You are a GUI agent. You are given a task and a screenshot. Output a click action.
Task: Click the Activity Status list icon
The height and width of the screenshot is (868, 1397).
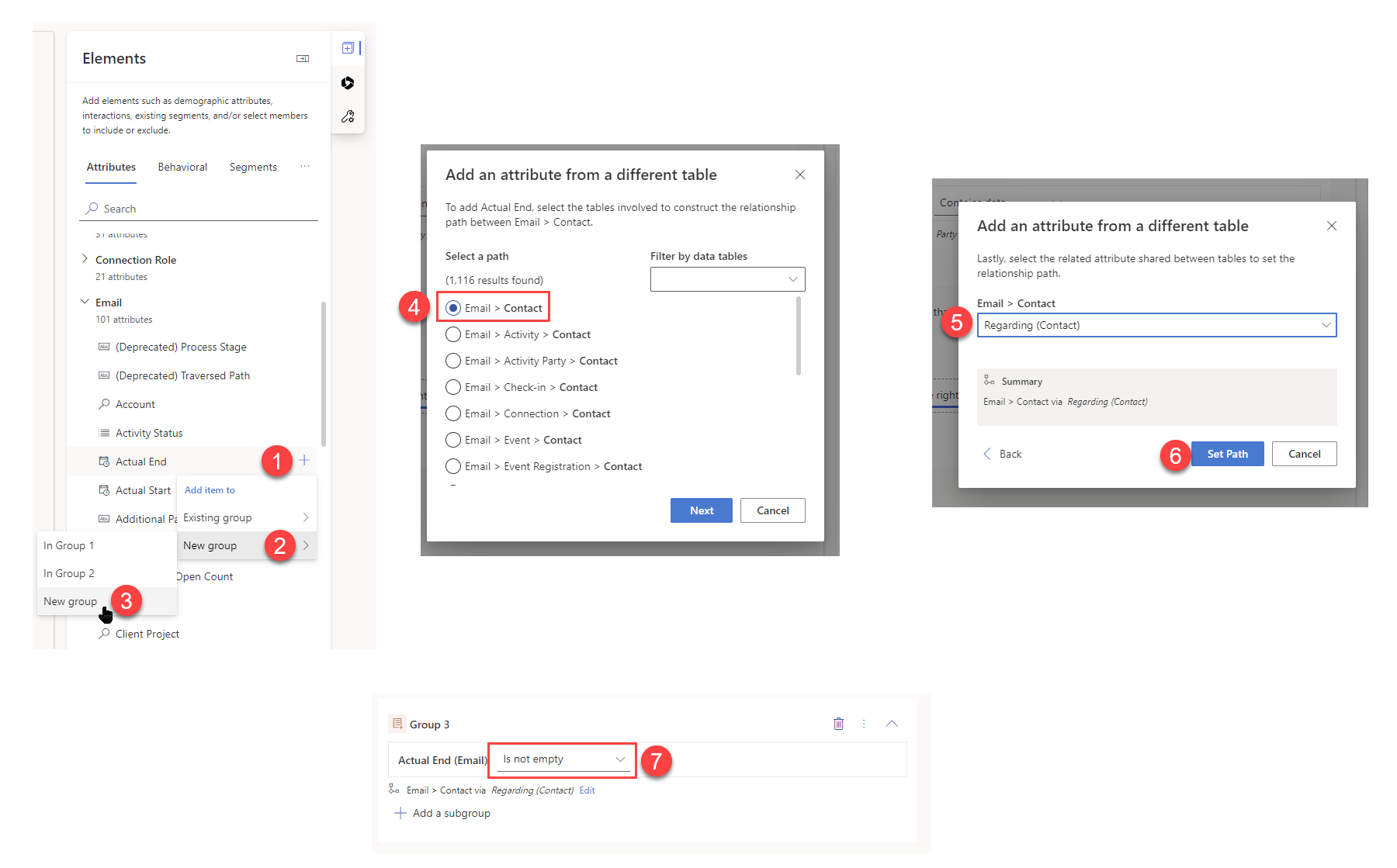(104, 433)
